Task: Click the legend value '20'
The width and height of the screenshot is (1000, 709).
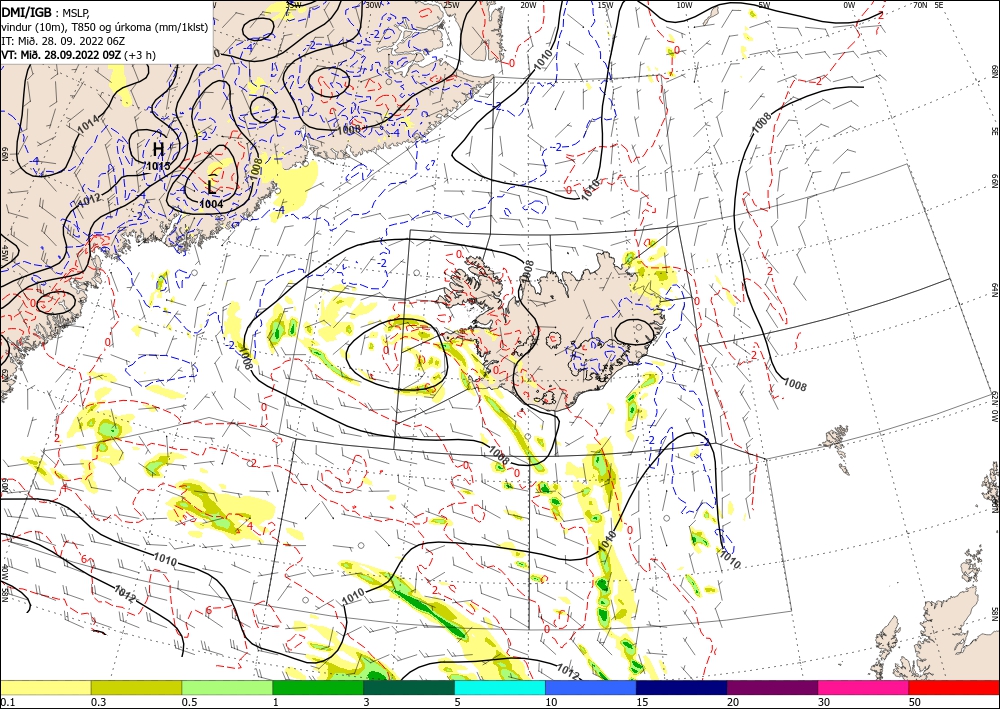Action: tap(733, 701)
